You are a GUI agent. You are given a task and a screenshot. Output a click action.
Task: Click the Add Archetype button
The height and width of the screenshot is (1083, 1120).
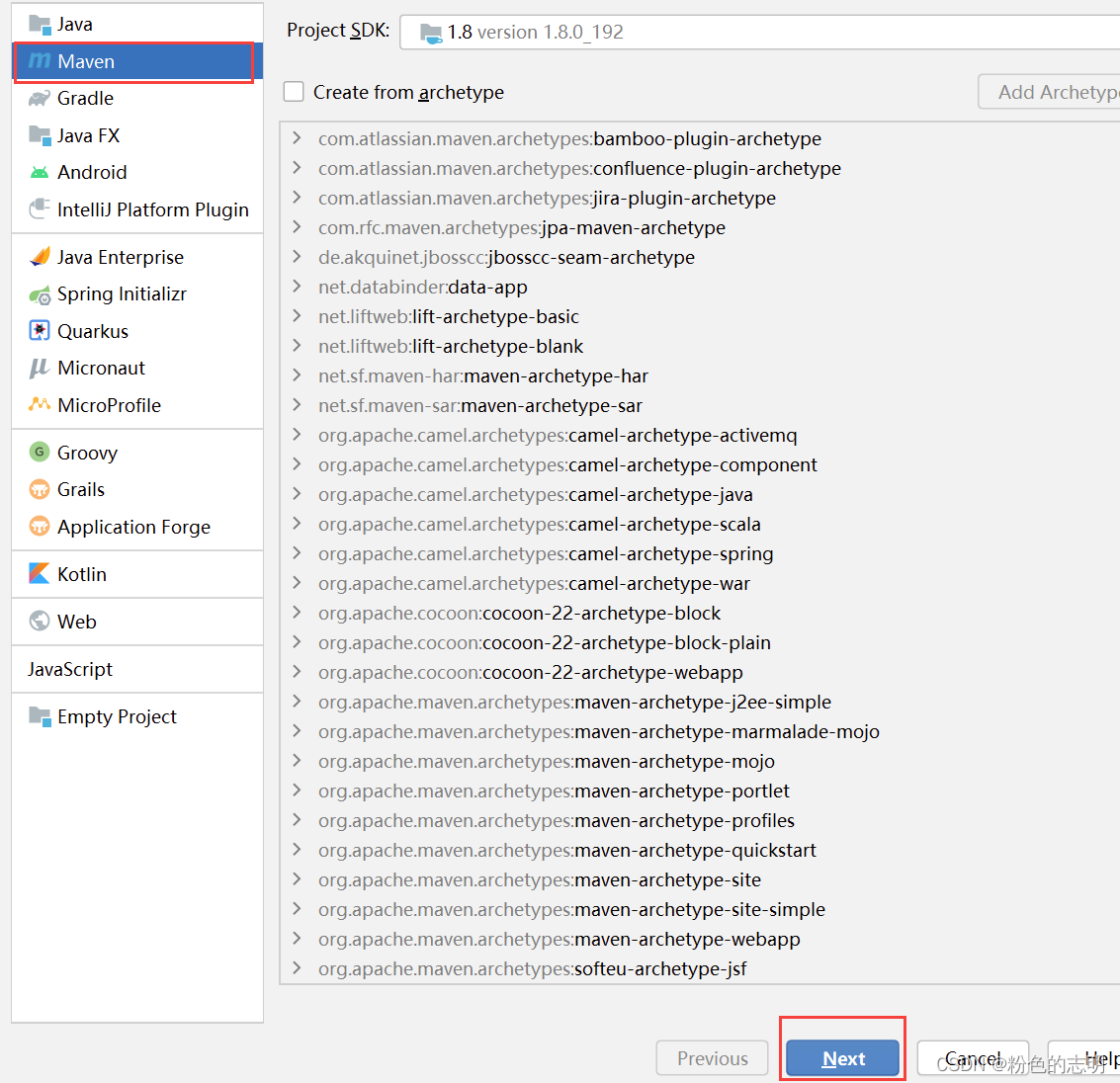[1049, 92]
